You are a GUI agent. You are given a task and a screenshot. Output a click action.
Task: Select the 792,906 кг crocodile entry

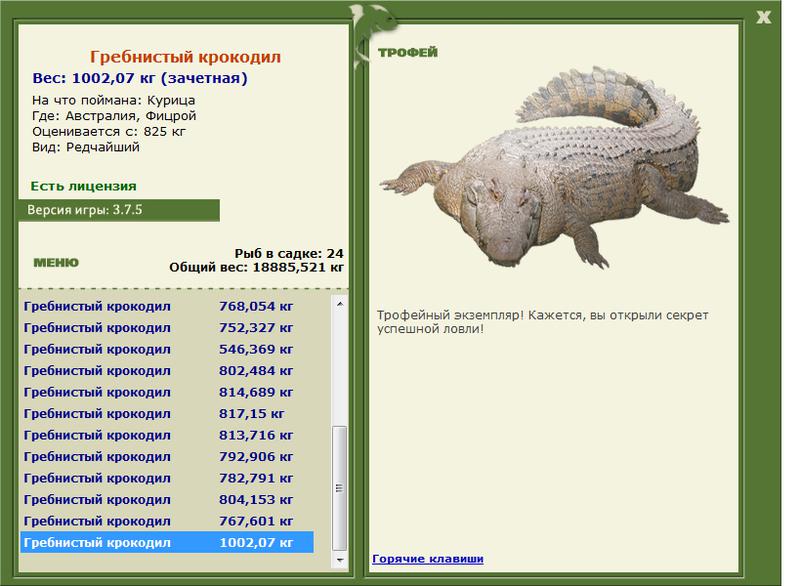point(167,456)
